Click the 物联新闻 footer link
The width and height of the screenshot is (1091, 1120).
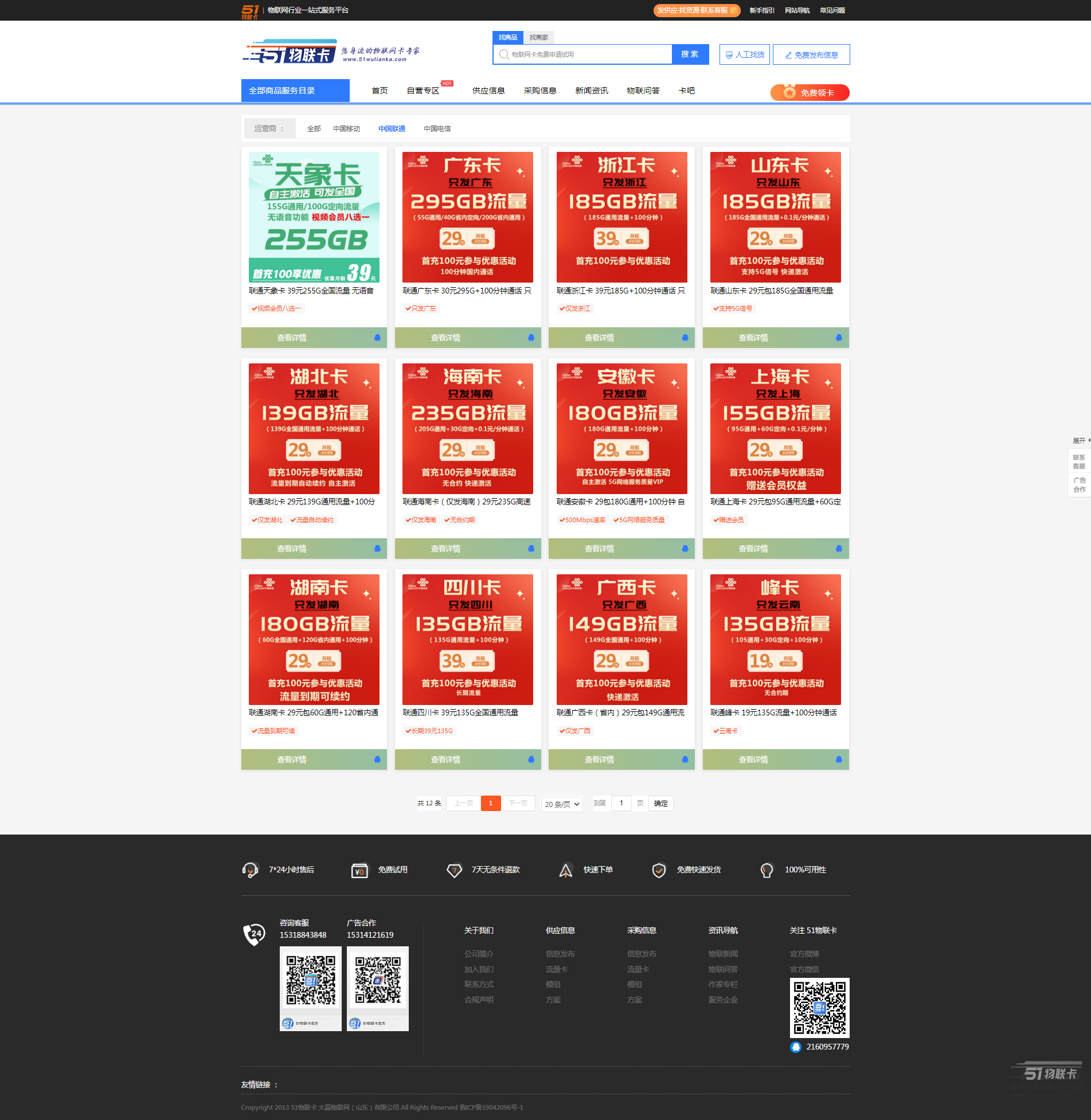click(723, 954)
